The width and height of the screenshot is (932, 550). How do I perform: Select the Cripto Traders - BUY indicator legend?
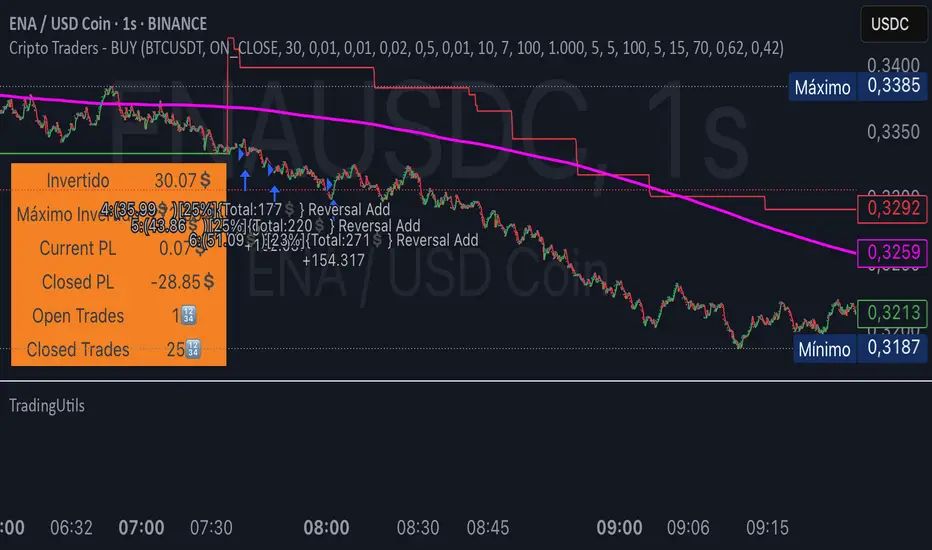click(395, 48)
